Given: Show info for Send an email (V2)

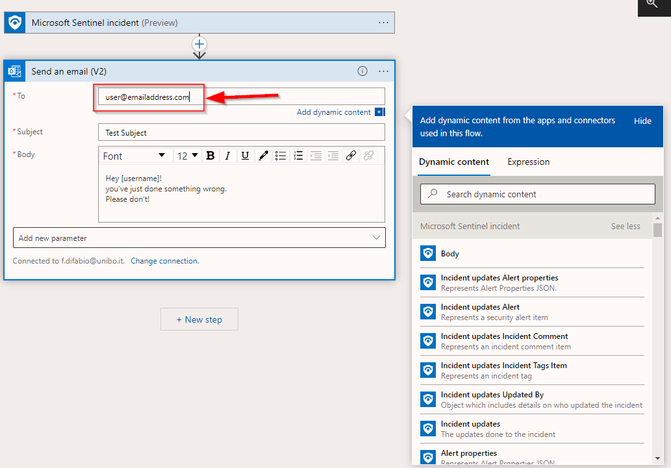Looking at the screenshot, I should [x=362, y=71].
